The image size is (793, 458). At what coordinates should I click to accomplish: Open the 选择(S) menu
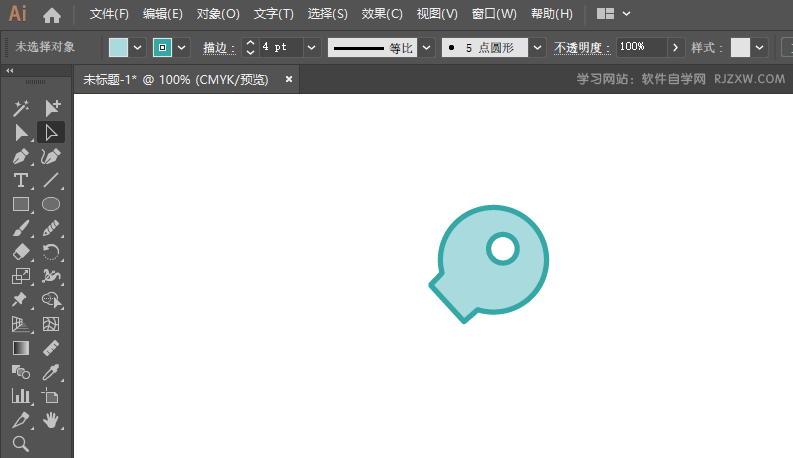tap(328, 14)
